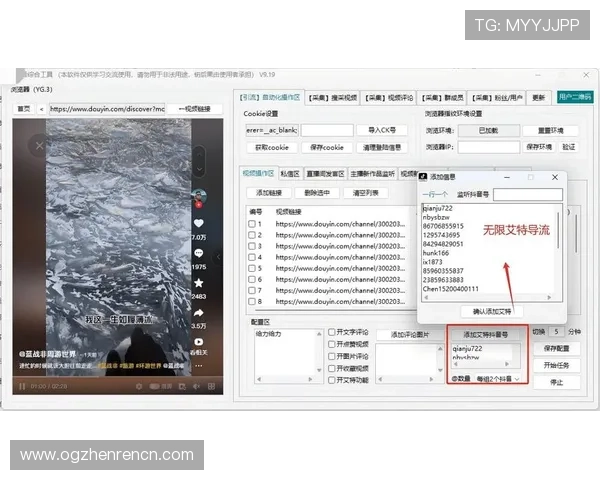Open comments via the speech bubble icon
Image resolution: width=600 pixels, height=480 pixels.
tap(199, 253)
